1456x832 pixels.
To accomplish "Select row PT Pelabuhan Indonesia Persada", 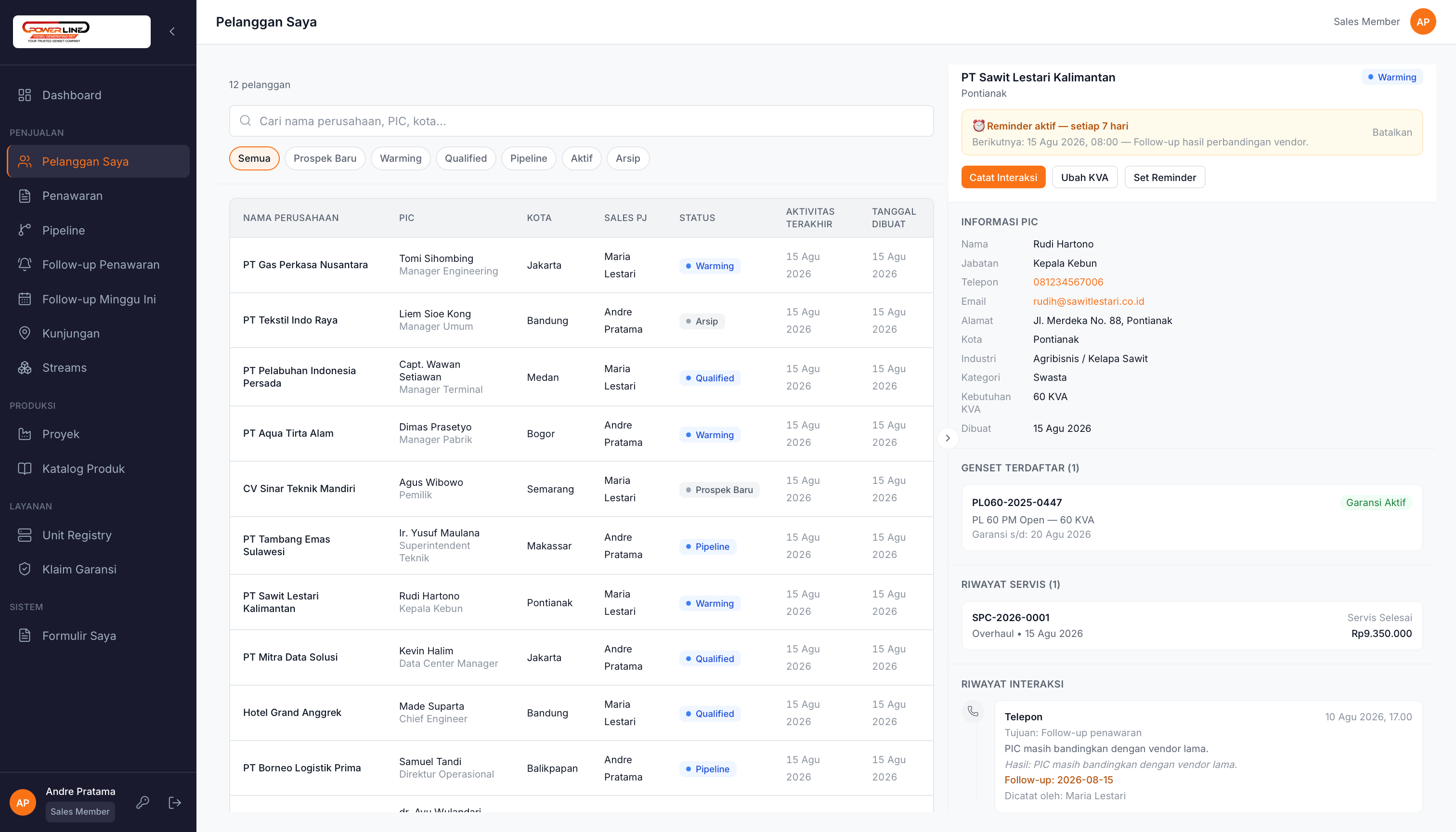I will click(x=581, y=377).
